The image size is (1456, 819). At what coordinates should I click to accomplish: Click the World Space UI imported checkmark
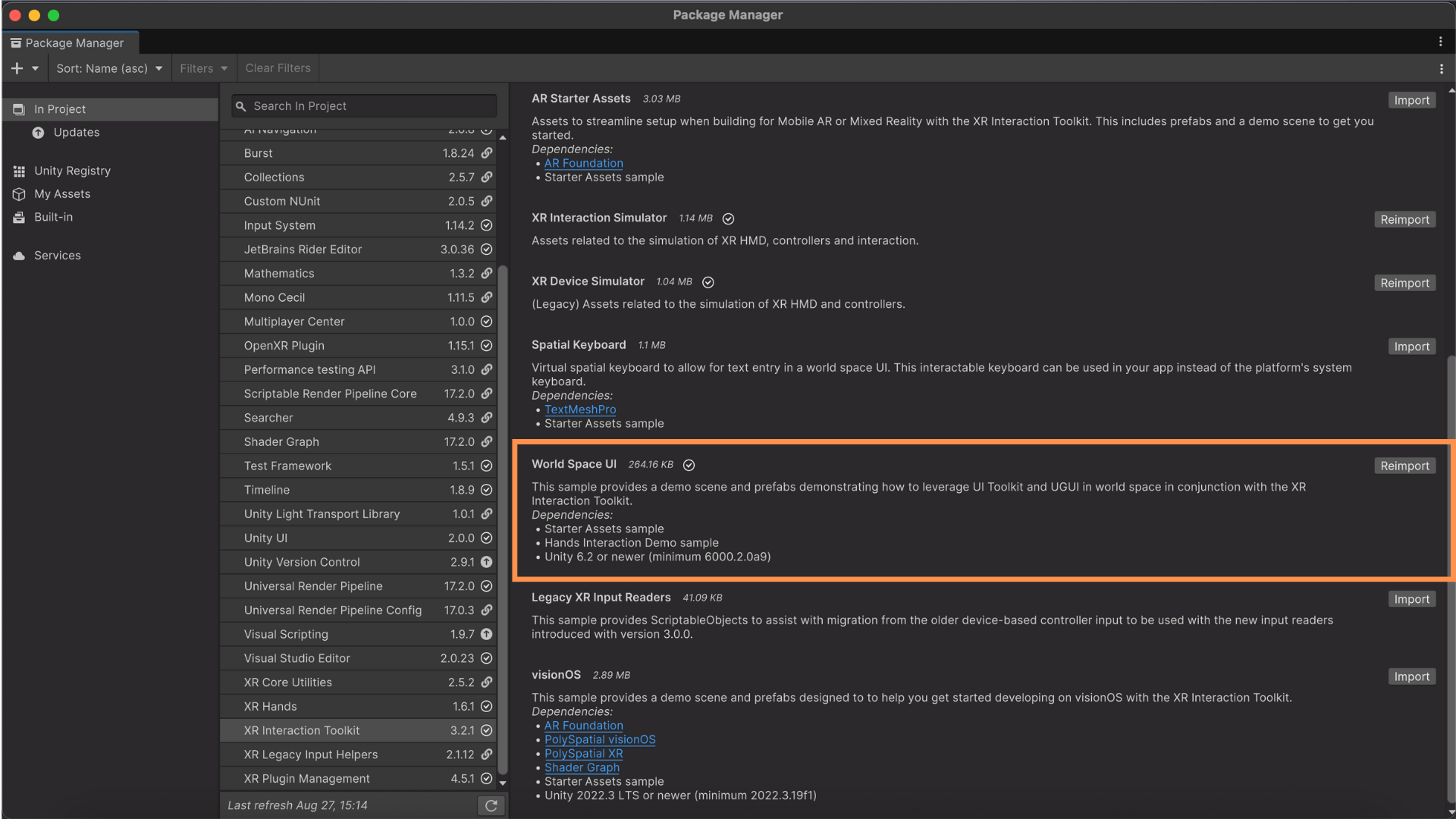689,465
